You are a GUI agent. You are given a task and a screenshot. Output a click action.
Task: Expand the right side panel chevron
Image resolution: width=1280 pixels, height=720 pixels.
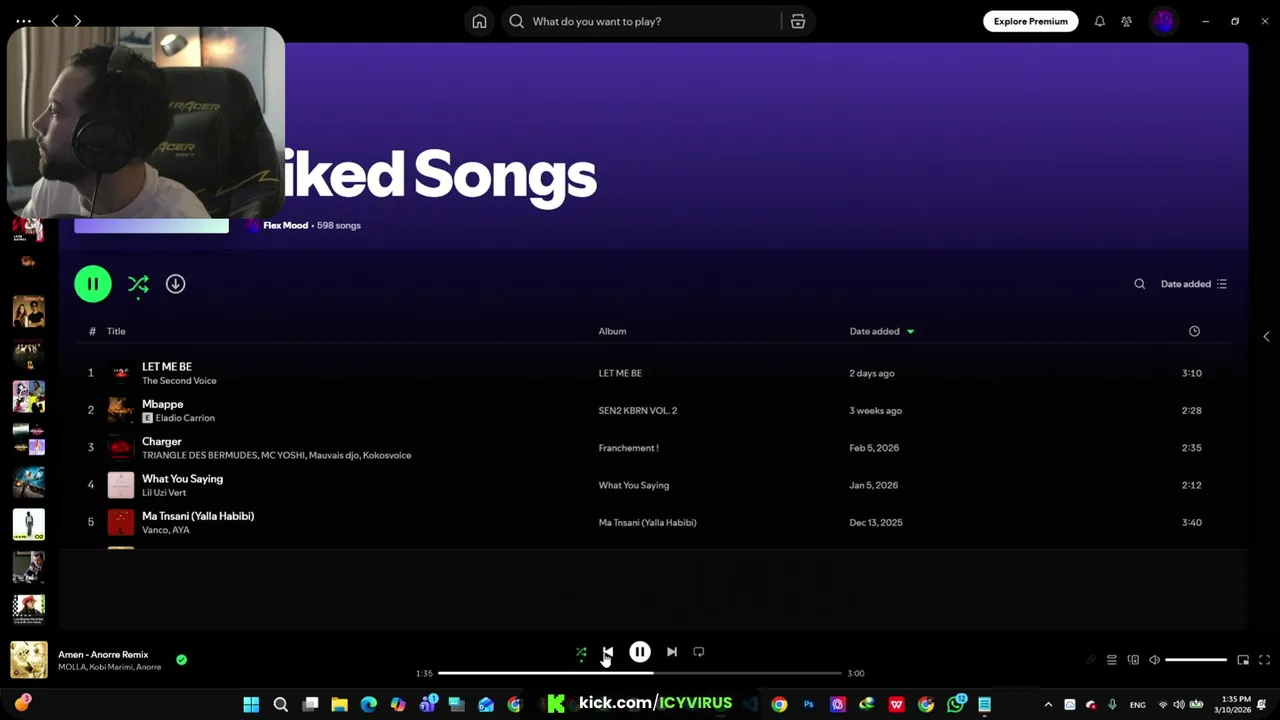pyautogui.click(x=1266, y=337)
